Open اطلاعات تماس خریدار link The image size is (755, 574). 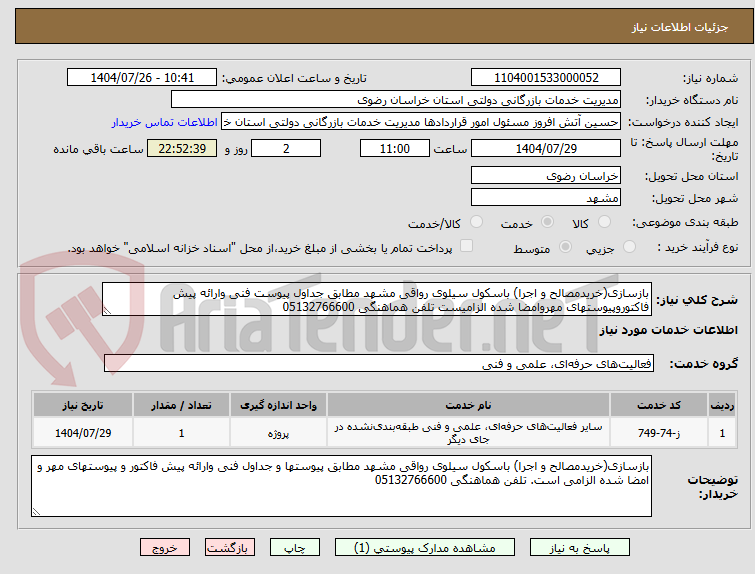coord(165,122)
